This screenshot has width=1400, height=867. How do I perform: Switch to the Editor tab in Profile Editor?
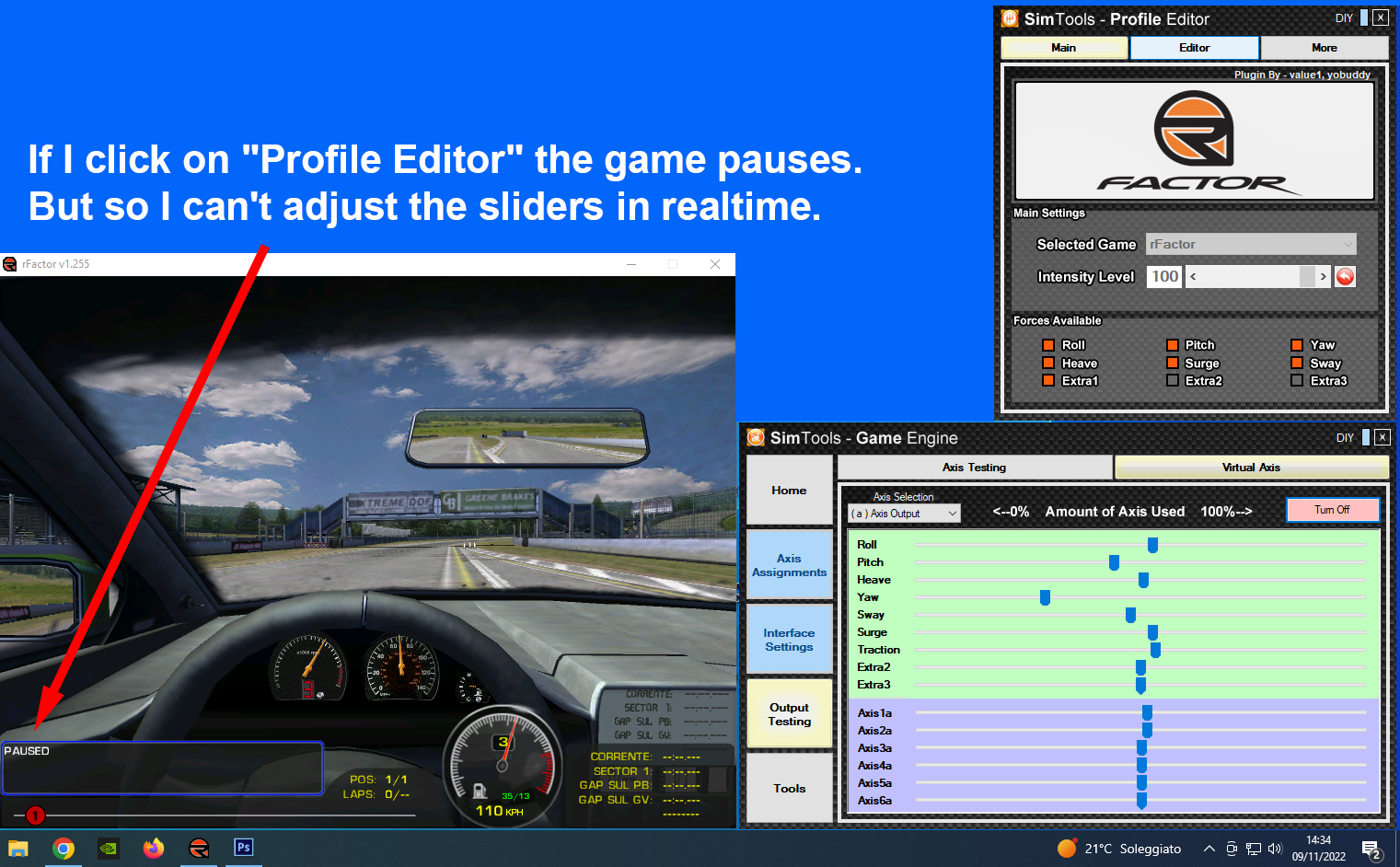(x=1195, y=48)
